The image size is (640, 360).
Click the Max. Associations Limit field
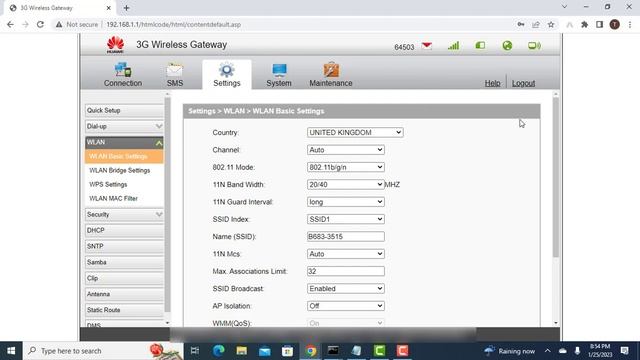click(346, 271)
